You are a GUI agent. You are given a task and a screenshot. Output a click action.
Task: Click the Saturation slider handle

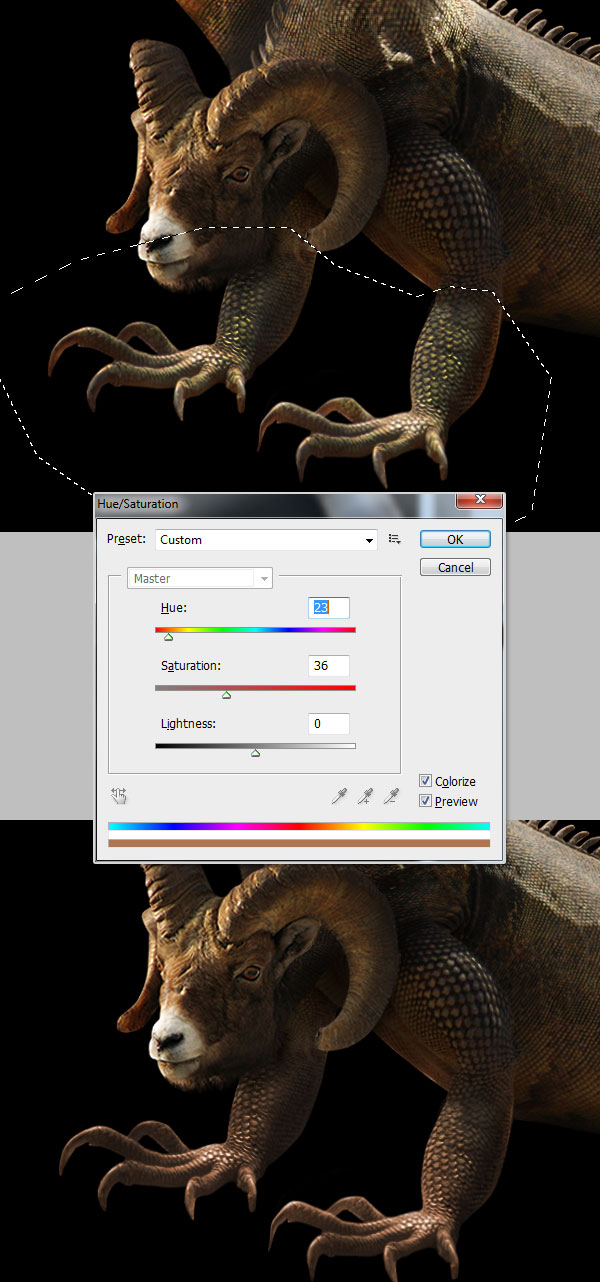[x=226, y=694]
